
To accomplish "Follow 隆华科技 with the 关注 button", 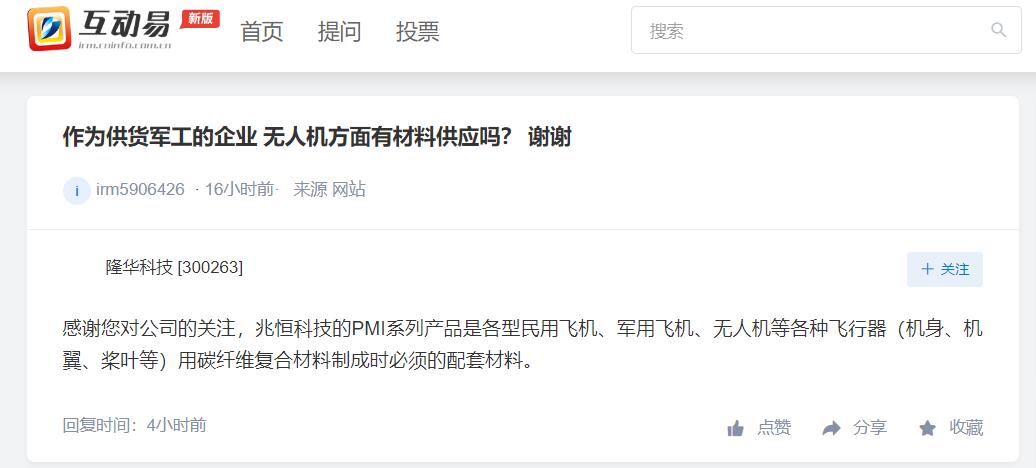I will [x=945, y=269].
